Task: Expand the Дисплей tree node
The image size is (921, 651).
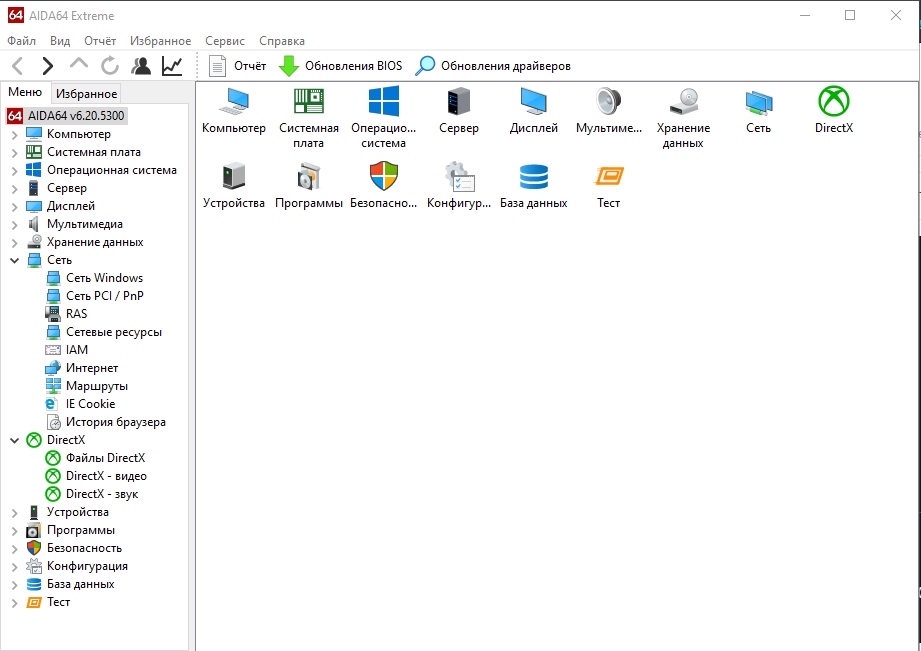Action: click(x=15, y=207)
